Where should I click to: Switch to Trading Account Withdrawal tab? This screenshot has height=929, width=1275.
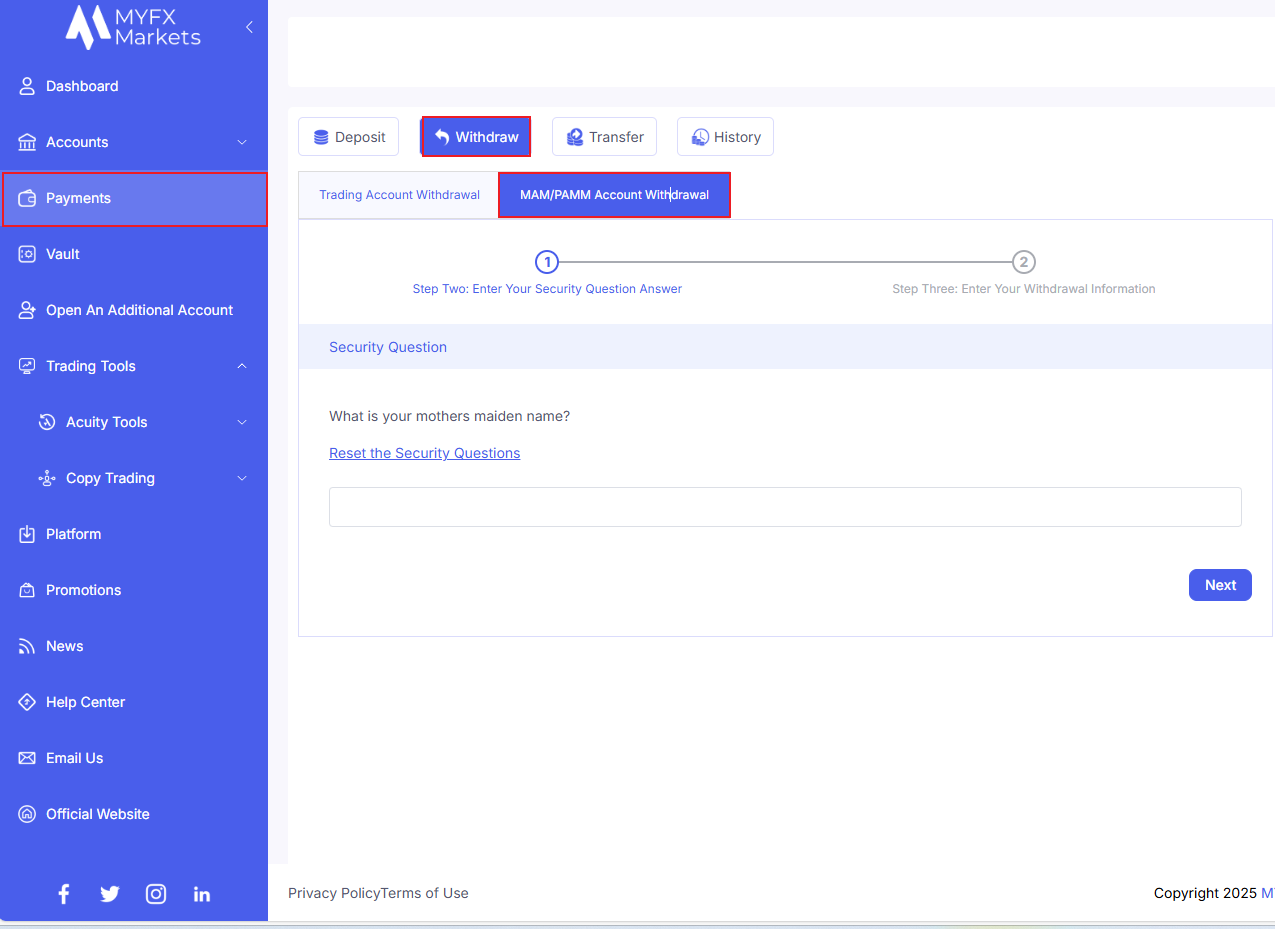[399, 195]
